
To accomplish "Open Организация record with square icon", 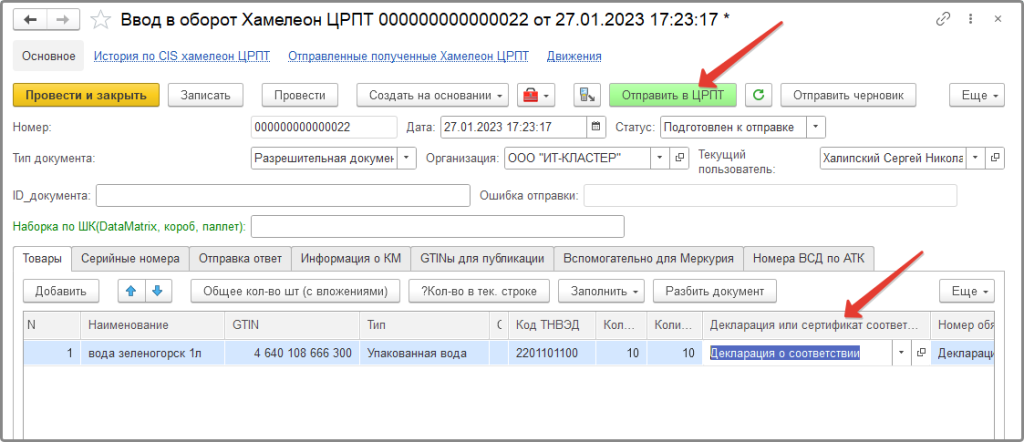I will (680, 158).
